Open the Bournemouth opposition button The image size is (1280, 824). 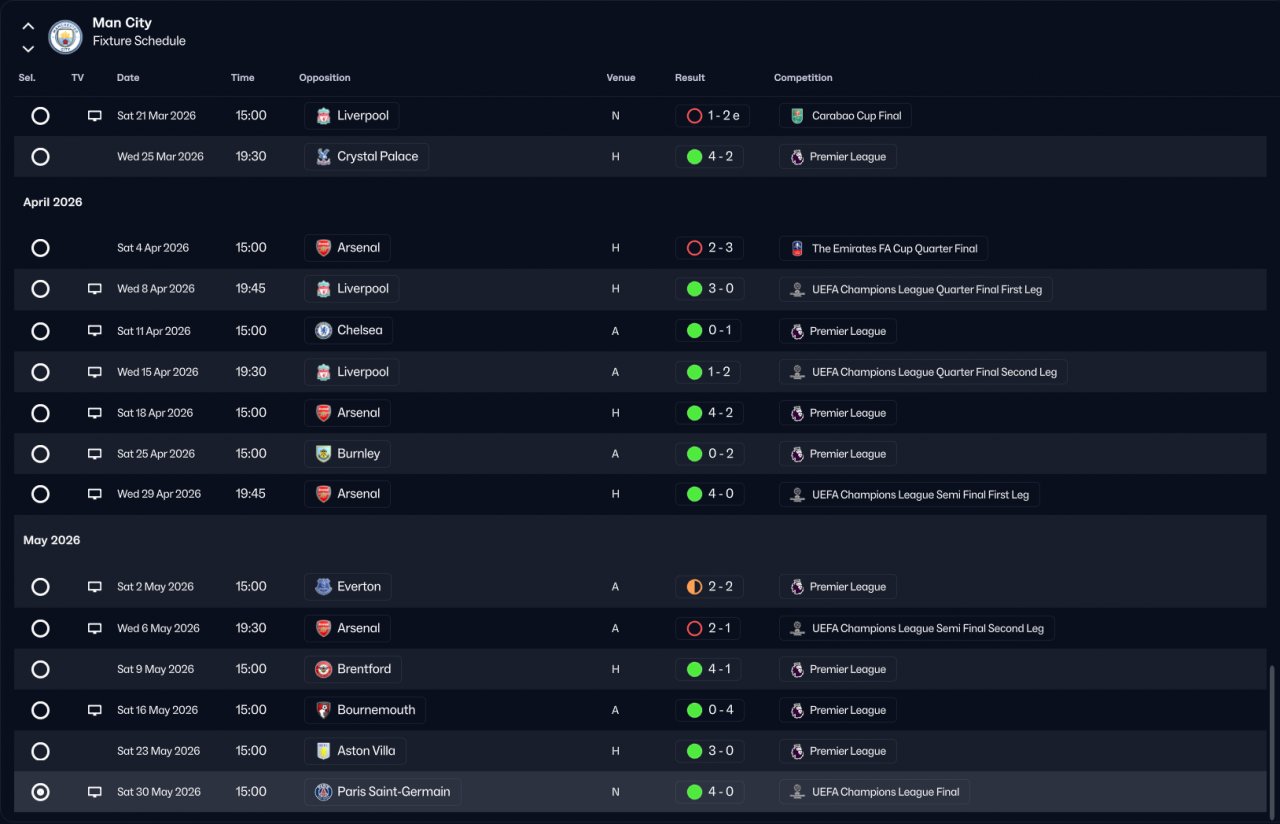tap(365, 710)
